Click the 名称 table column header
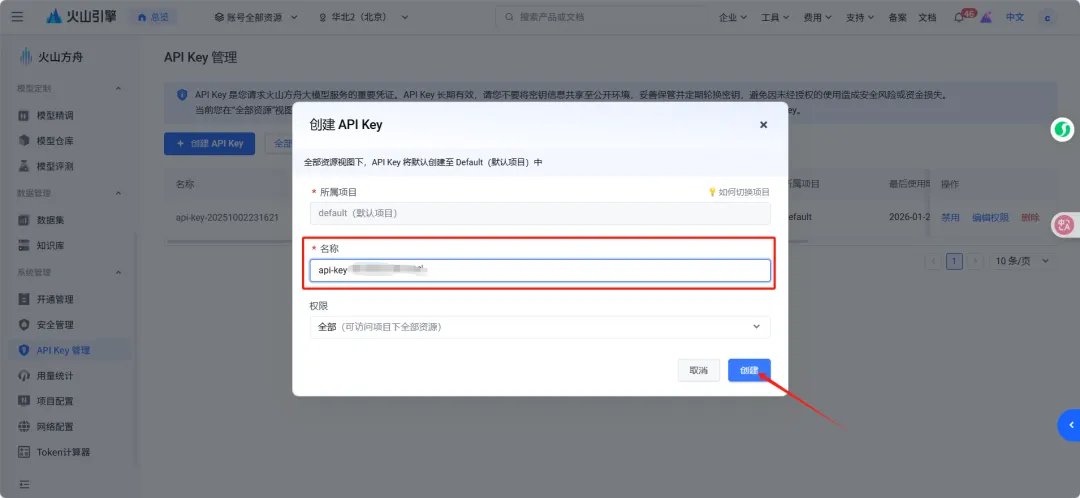Viewport: 1080px width, 498px height. click(x=185, y=184)
